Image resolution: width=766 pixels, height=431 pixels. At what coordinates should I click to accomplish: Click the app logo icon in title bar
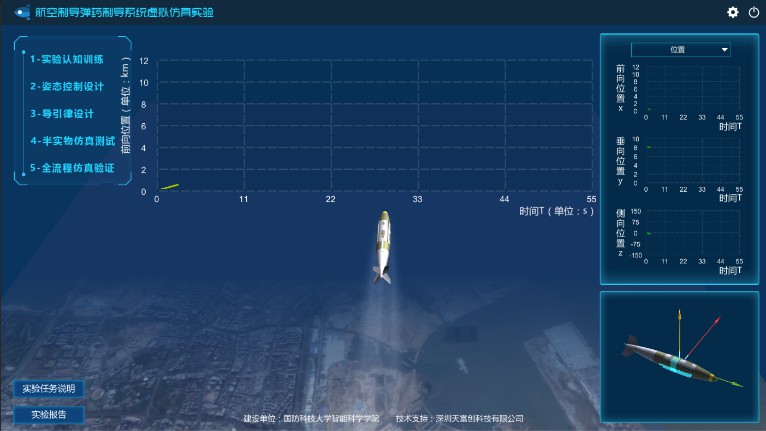click(22, 12)
